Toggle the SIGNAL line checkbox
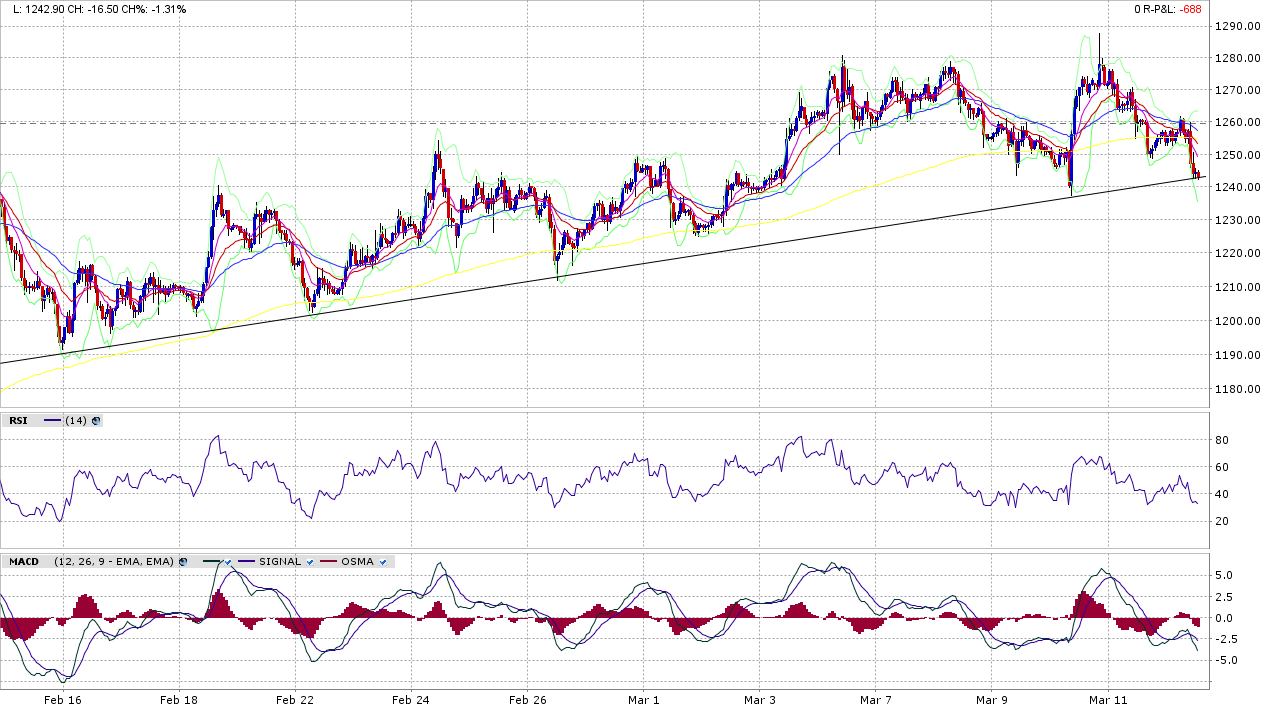1269x714 pixels. [x=310, y=562]
